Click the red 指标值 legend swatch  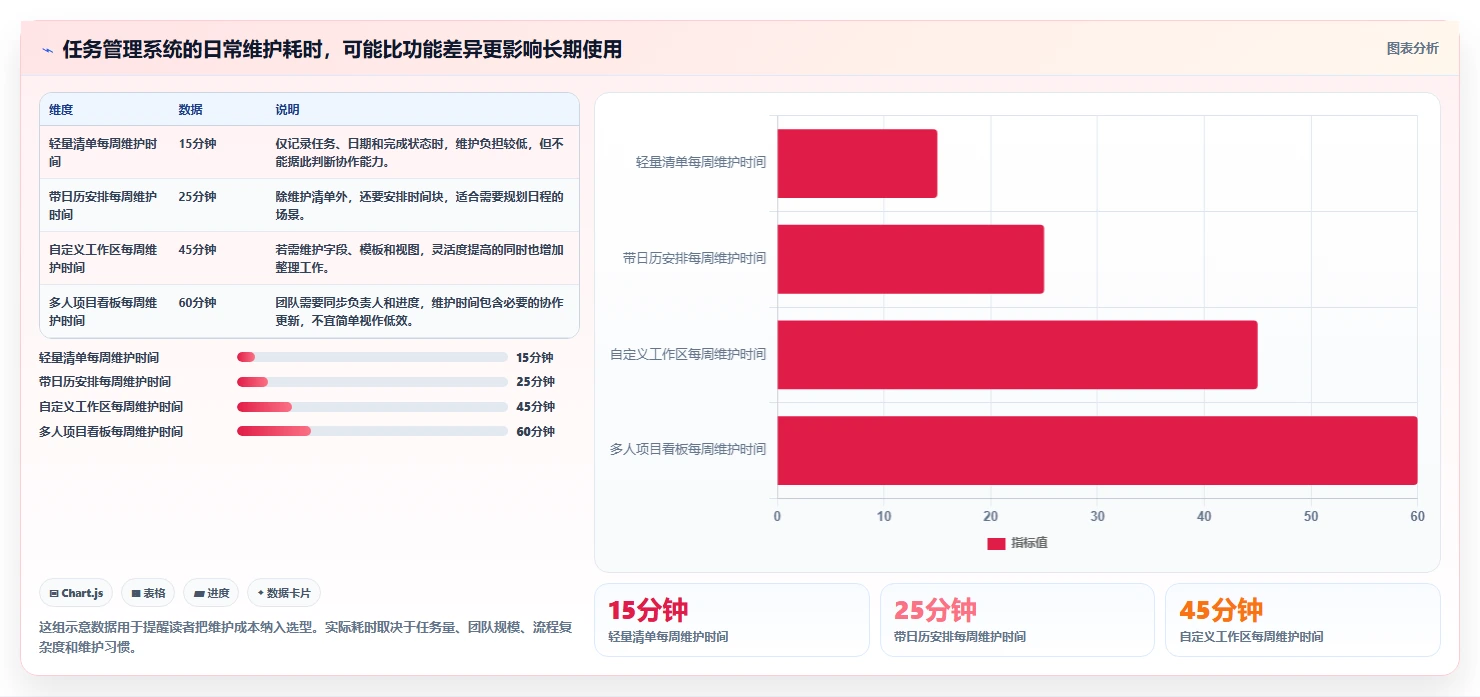coord(996,543)
